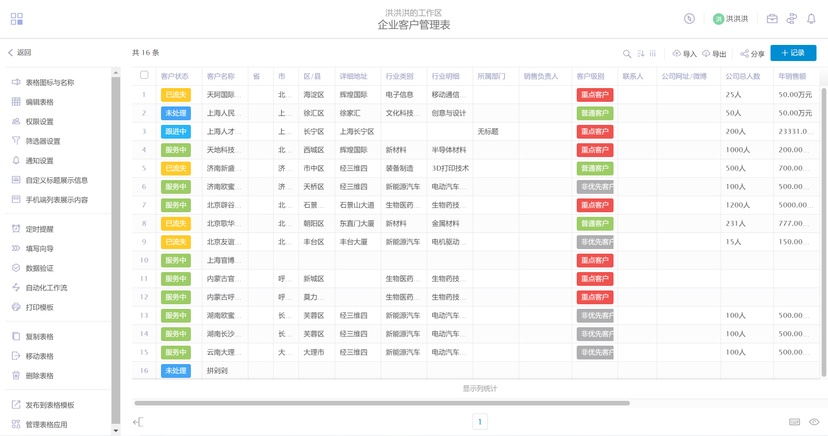
Task: Click the 天阿国际 customer name cell
Action: (x=224, y=95)
